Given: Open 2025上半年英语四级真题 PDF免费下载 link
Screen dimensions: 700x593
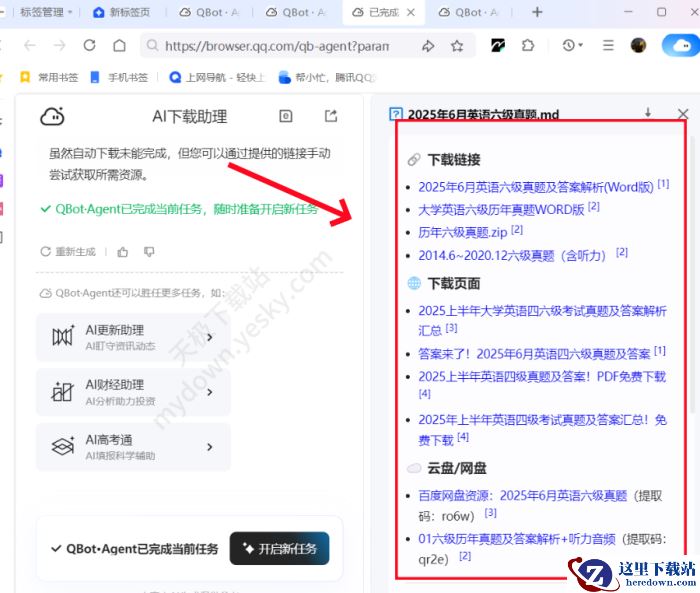Looking at the screenshot, I should click(542, 377).
